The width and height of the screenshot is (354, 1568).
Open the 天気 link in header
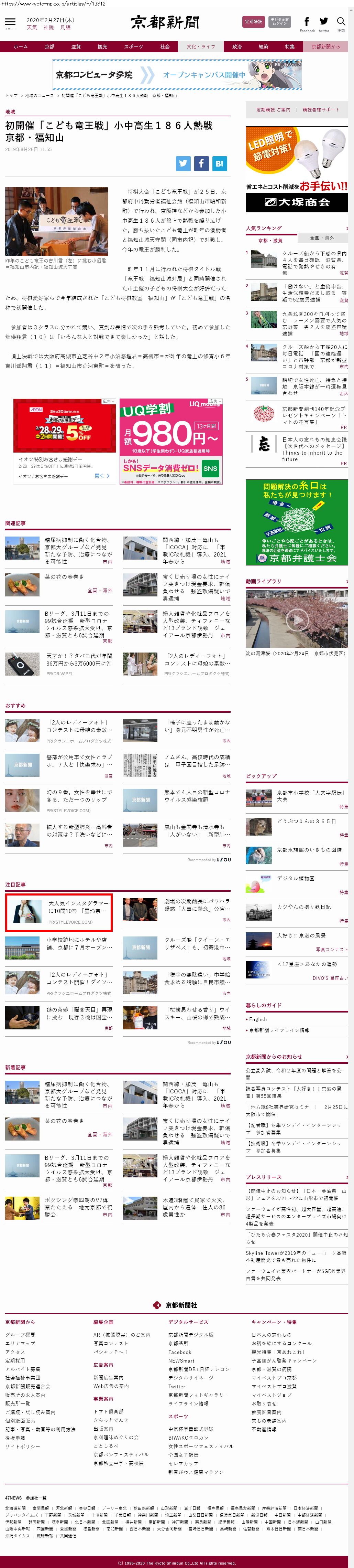click(x=32, y=28)
